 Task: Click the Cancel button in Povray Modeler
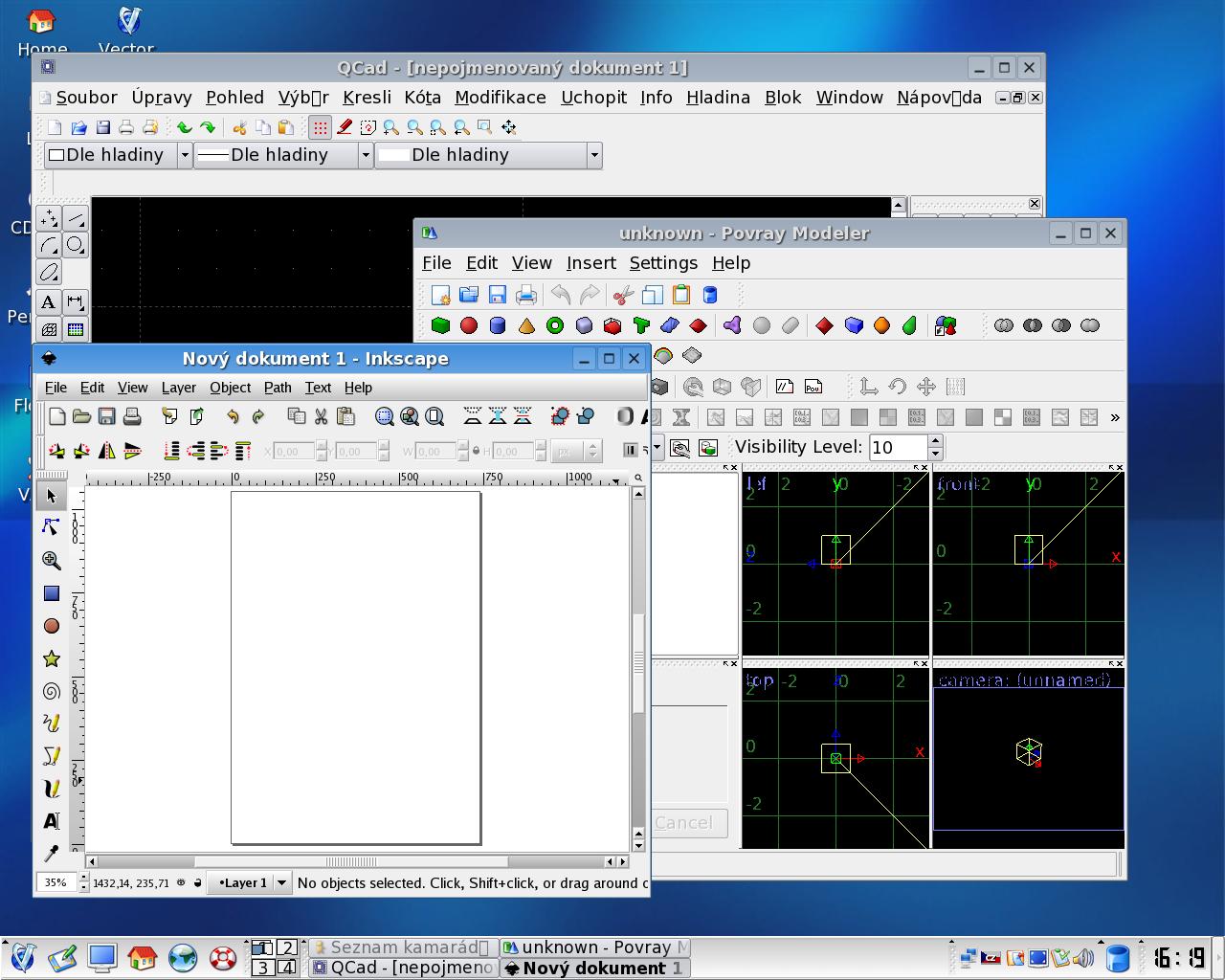tap(684, 823)
